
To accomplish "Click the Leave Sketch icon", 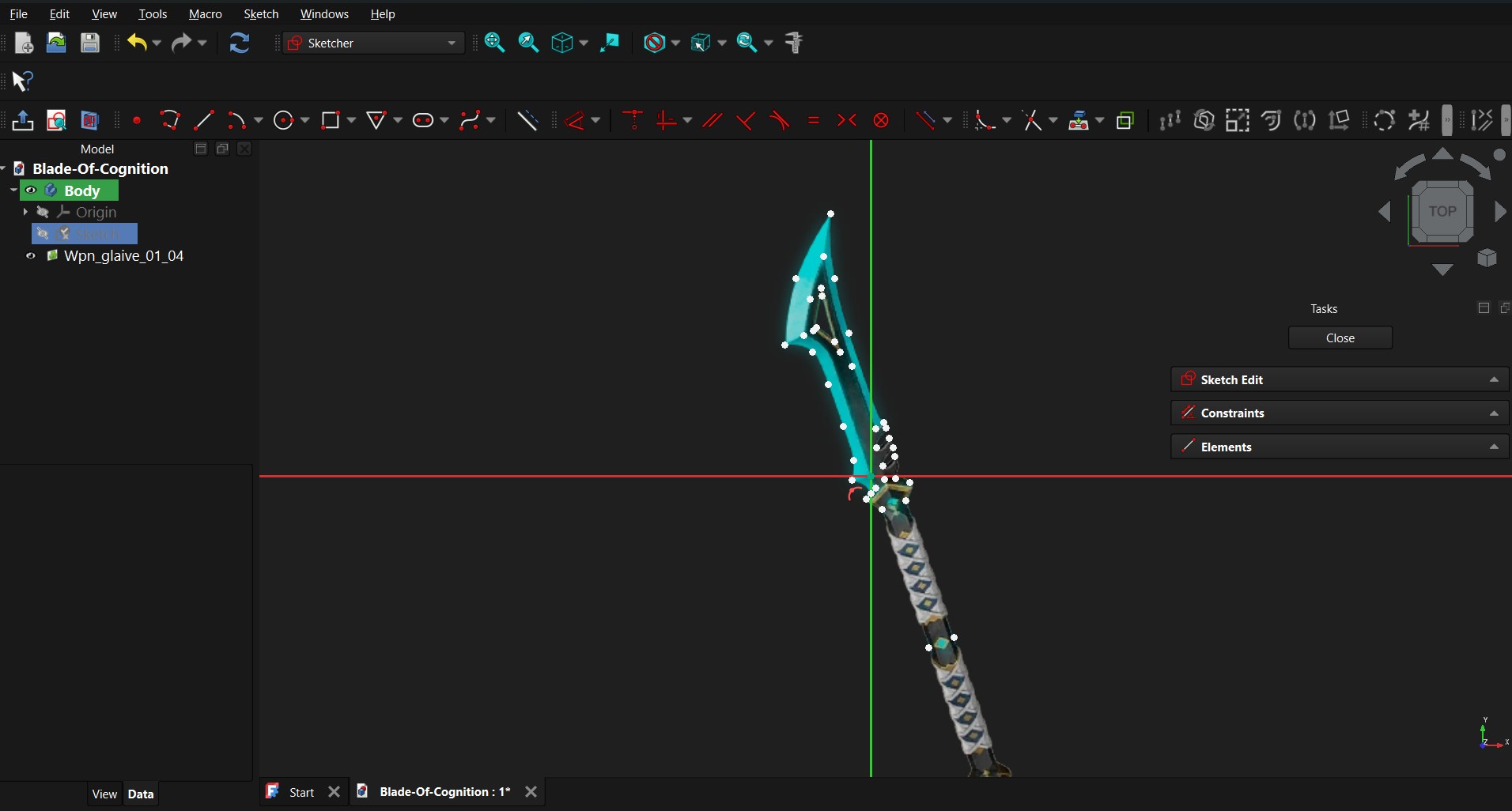I will [x=23, y=120].
